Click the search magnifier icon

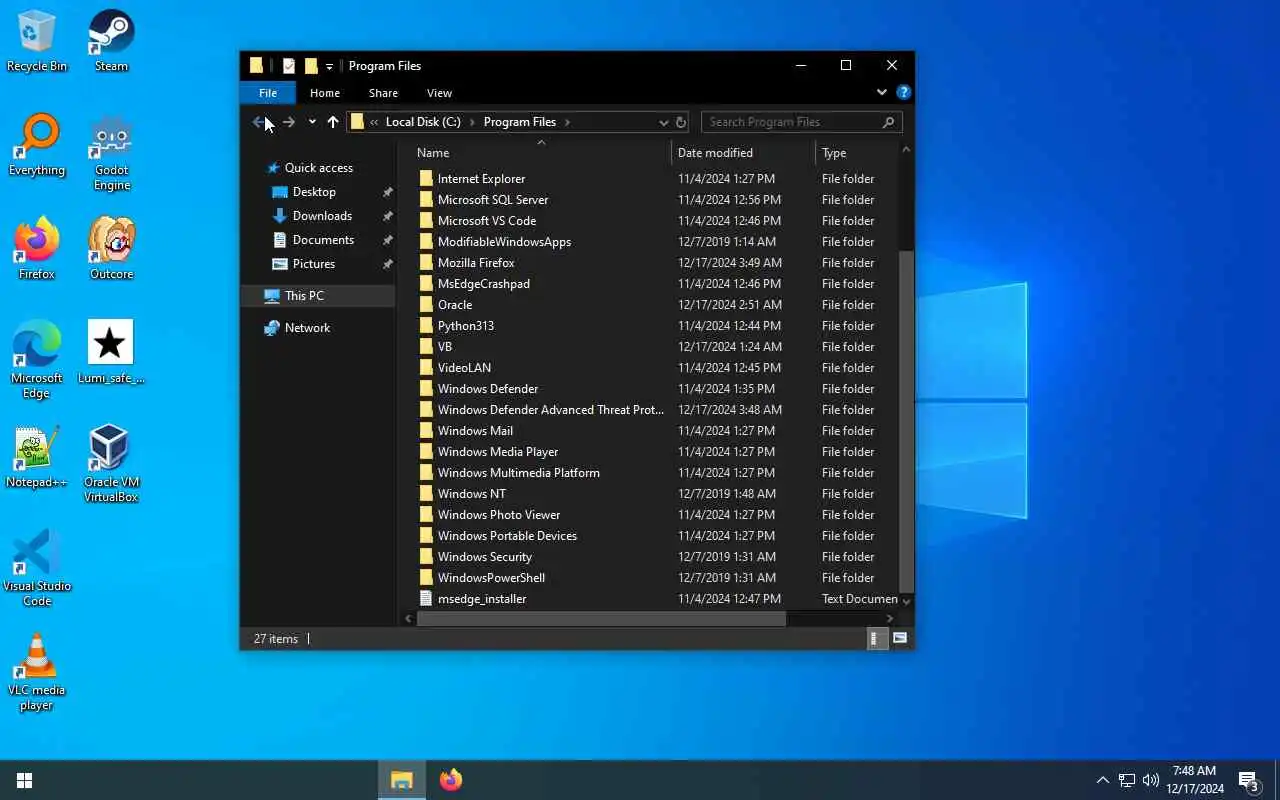[x=888, y=122]
